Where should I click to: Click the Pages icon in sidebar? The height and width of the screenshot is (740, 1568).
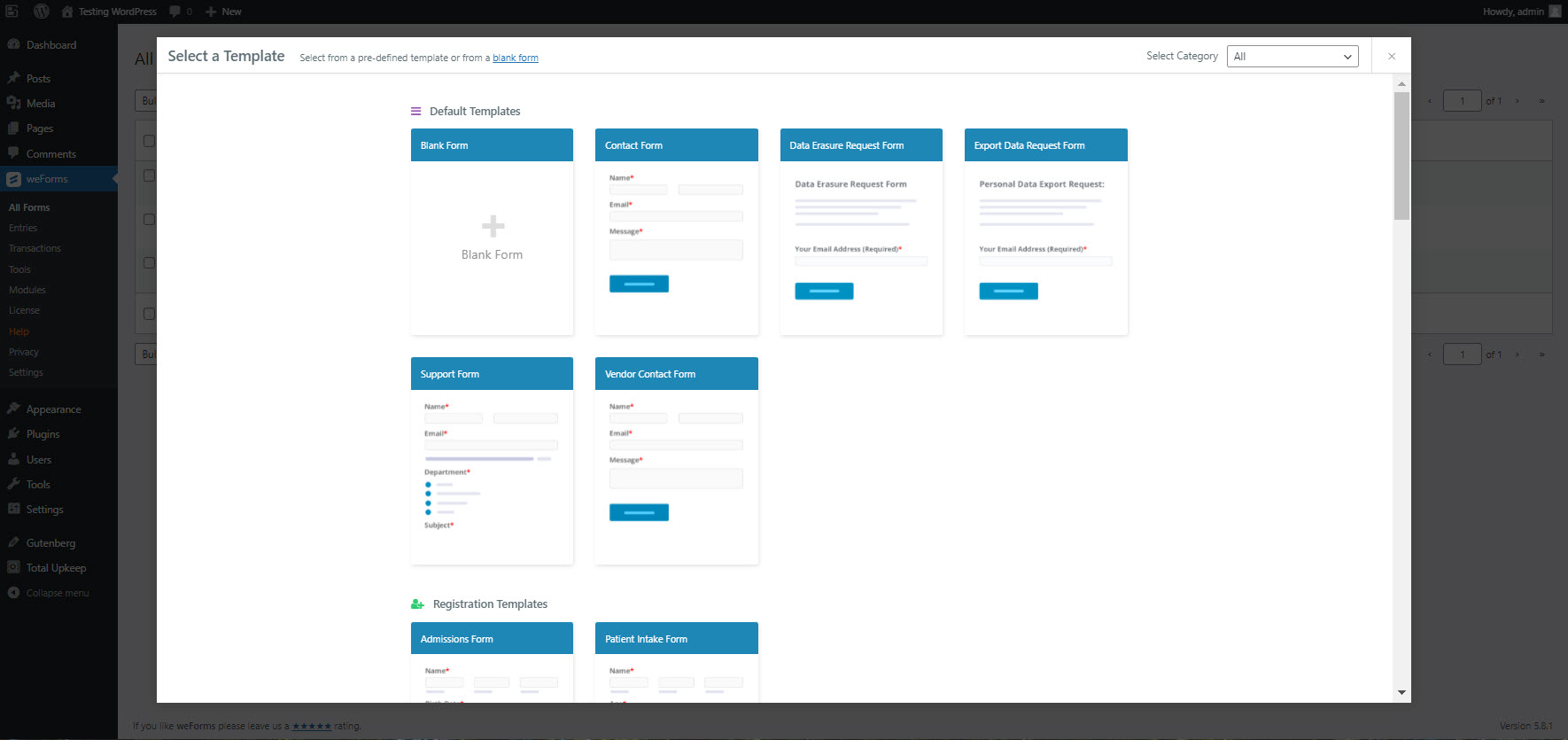[14, 128]
